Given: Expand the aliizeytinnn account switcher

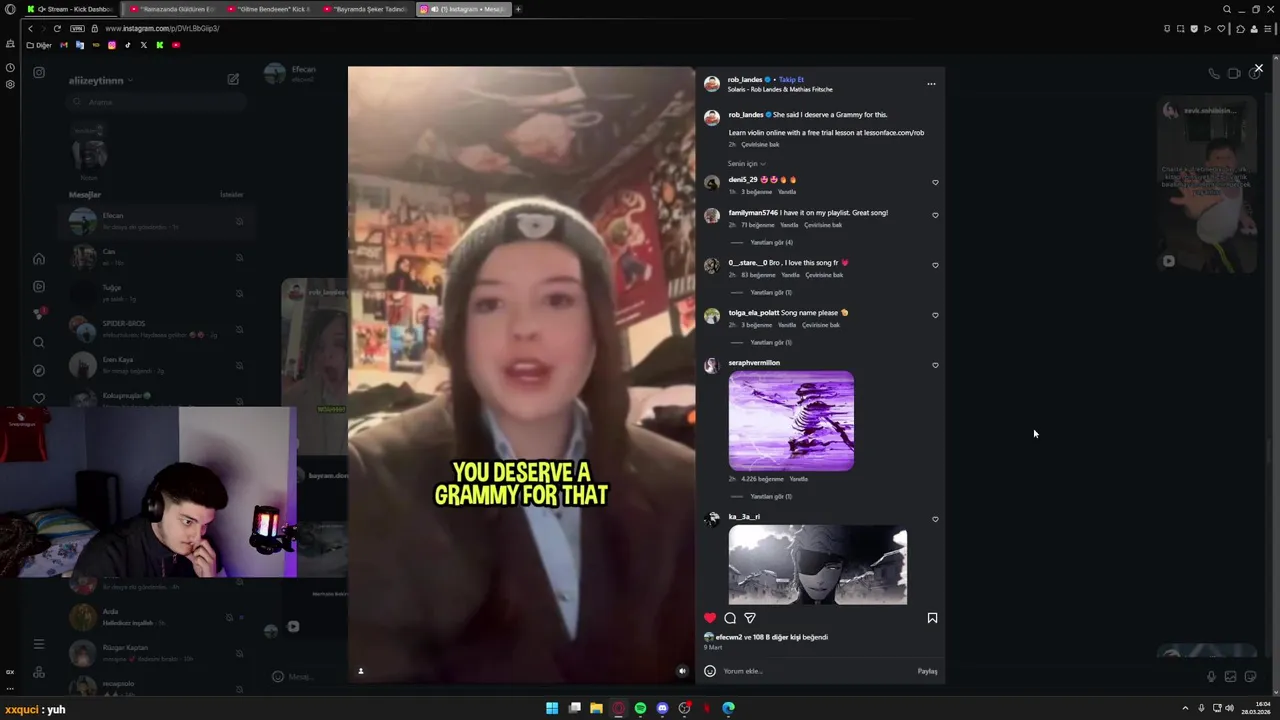Looking at the screenshot, I should pos(101,80).
